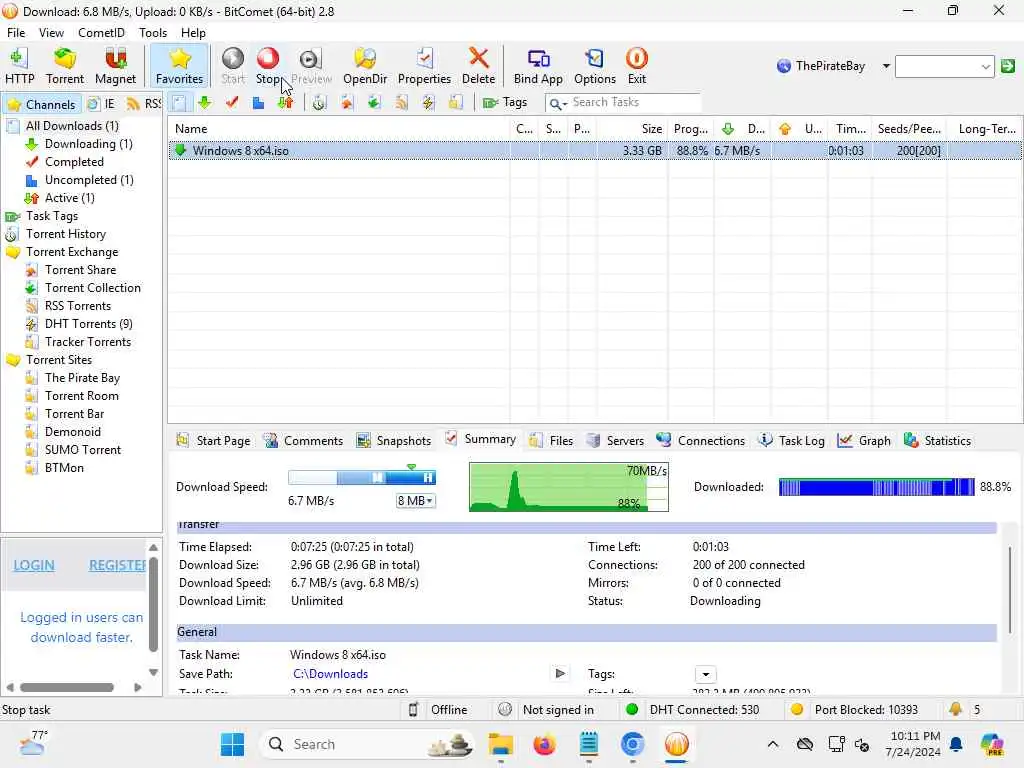Image resolution: width=1024 pixels, height=768 pixels.
Task: Add a Magnet link from the toolbar
Action: [x=115, y=66]
